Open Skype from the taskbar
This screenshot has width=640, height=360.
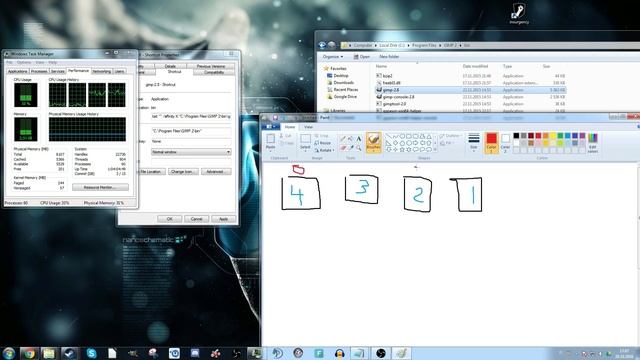[91, 353]
